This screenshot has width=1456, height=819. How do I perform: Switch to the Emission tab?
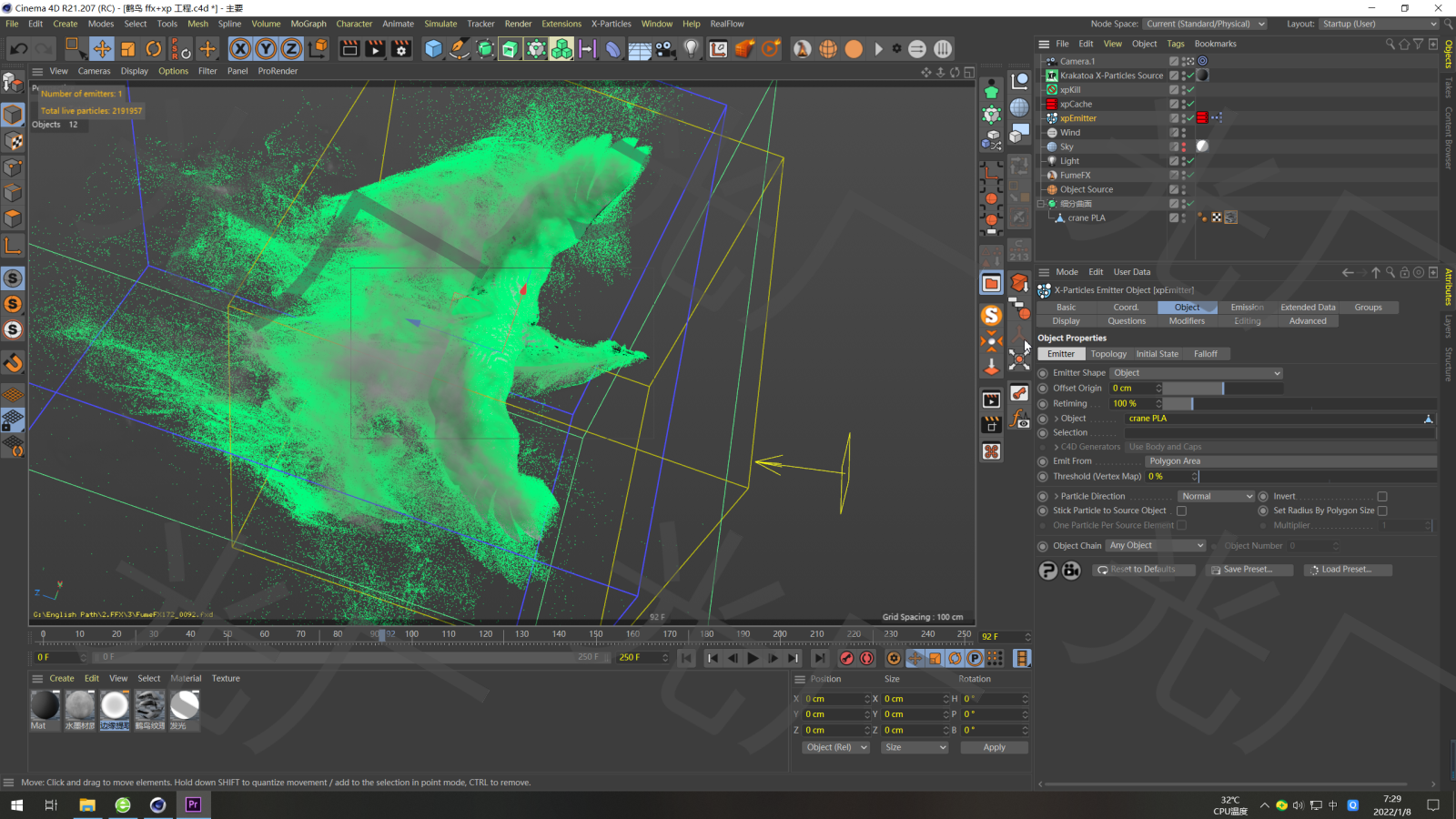(1247, 307)
